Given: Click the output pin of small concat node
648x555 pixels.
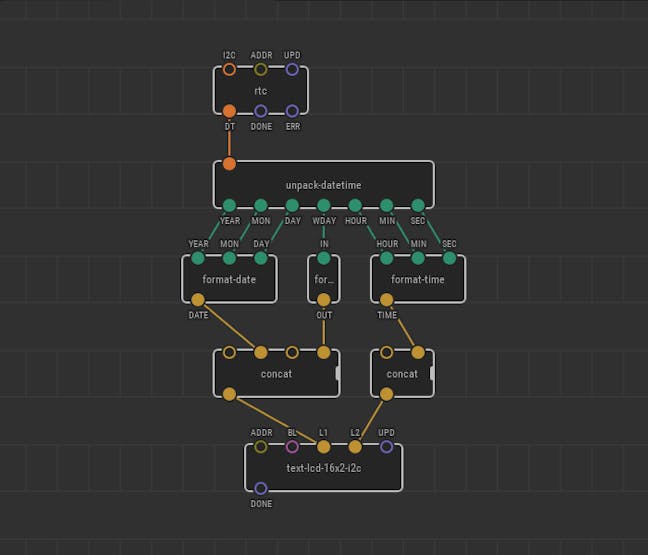Looking at the screenshot, I should click(386, 394).
